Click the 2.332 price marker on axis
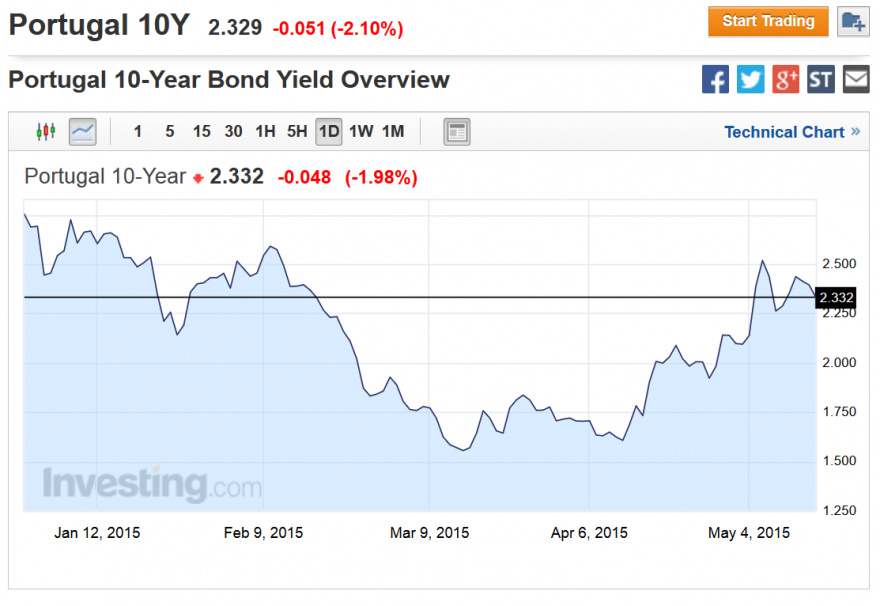Screen dimensions: 880x606 click(836, 297)
